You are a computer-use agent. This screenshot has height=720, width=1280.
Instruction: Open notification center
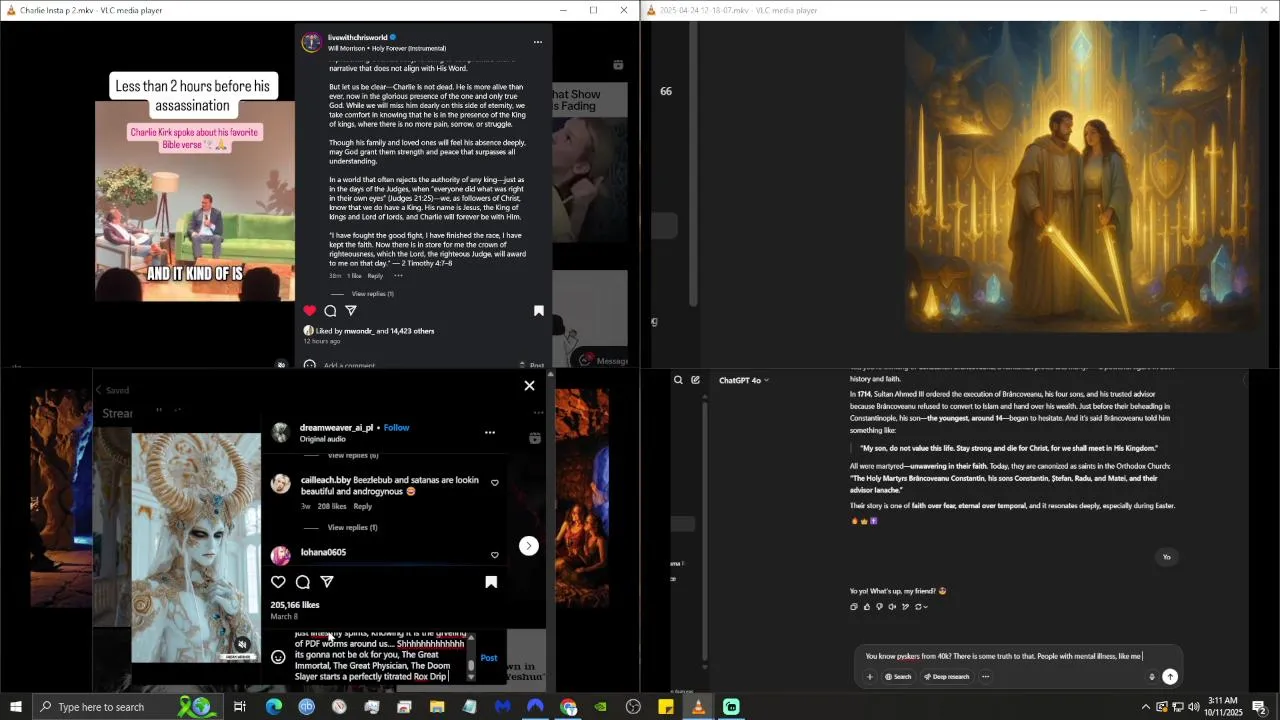coord(1260,707)
